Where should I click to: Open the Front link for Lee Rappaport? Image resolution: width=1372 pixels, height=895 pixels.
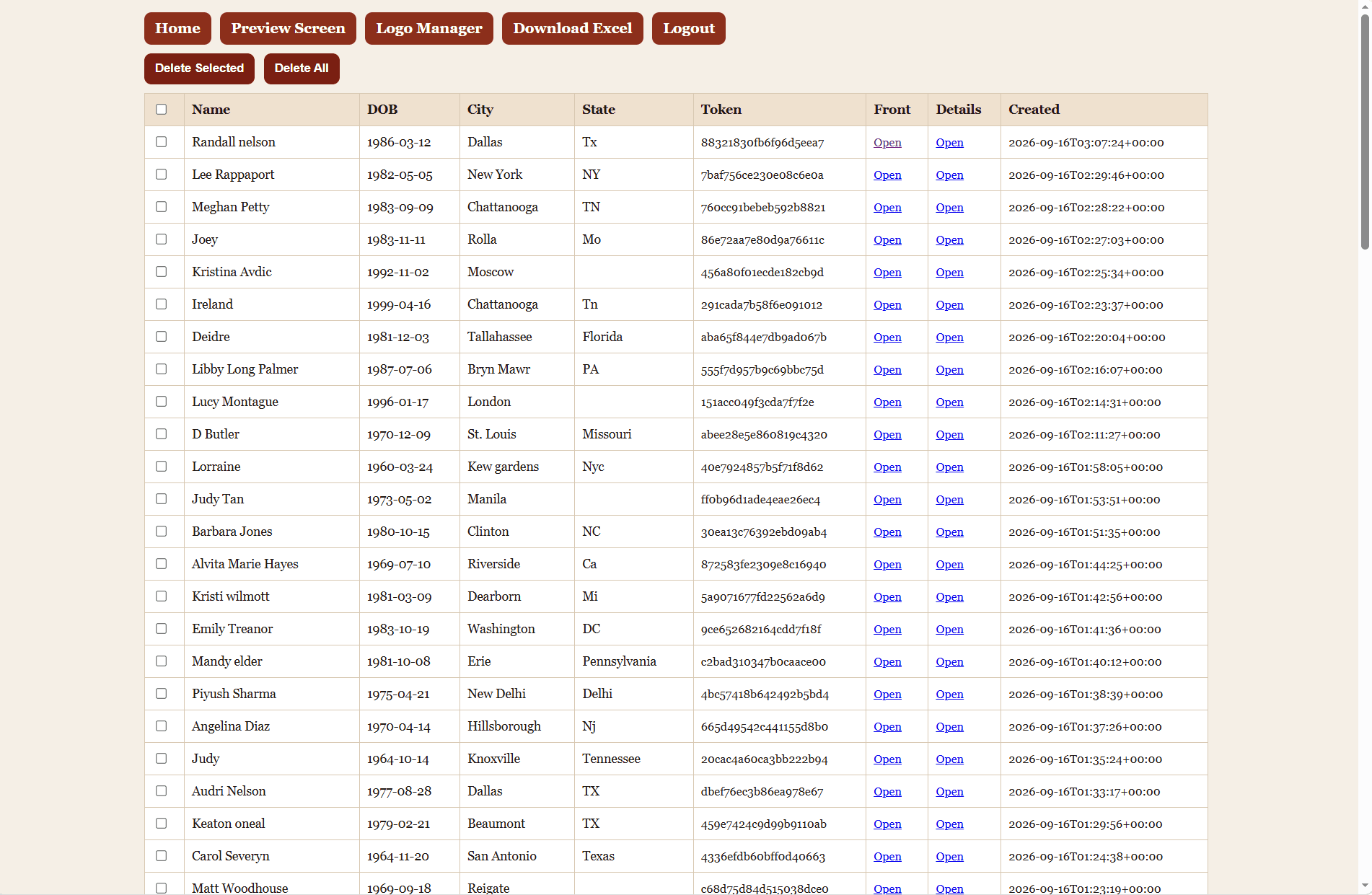tap(887, 175)
